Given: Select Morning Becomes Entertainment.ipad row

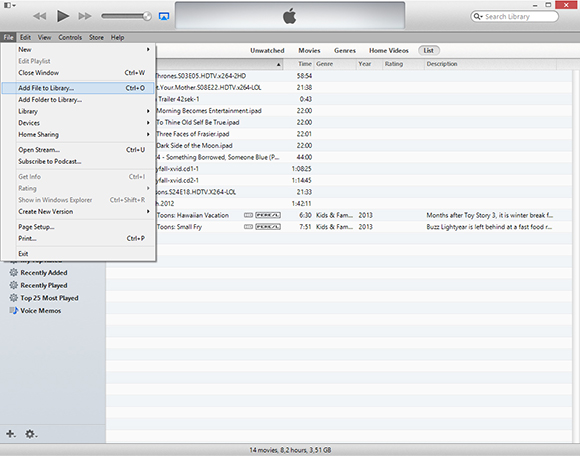Looking at the screenshot, I should pos(364,111).
